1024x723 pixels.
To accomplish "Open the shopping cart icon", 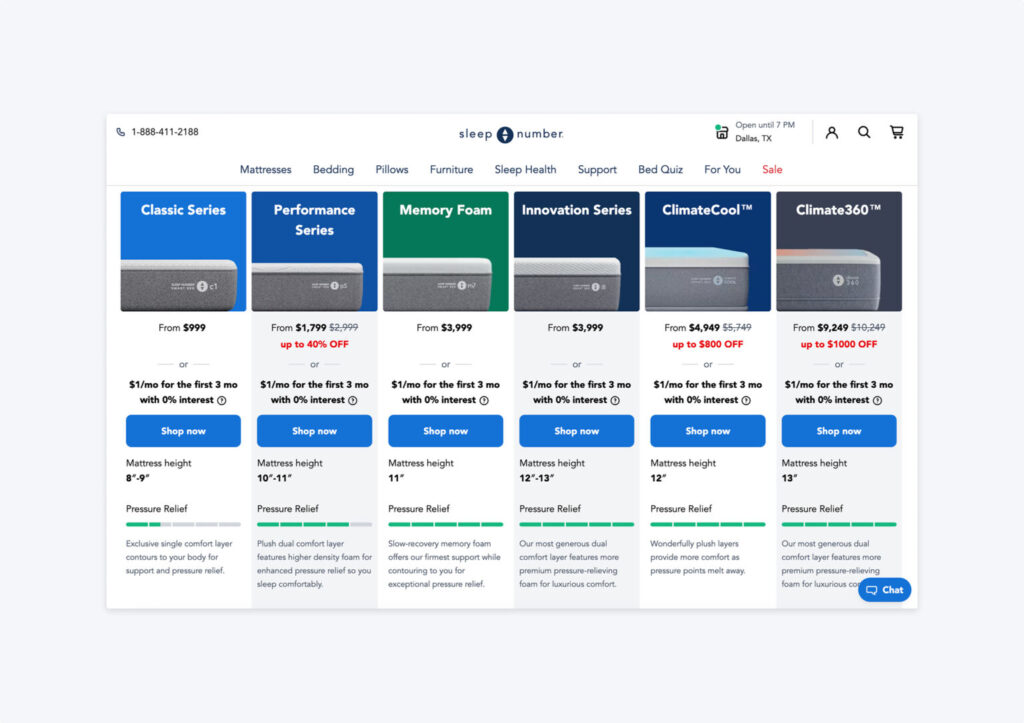I will click(896, 132).
